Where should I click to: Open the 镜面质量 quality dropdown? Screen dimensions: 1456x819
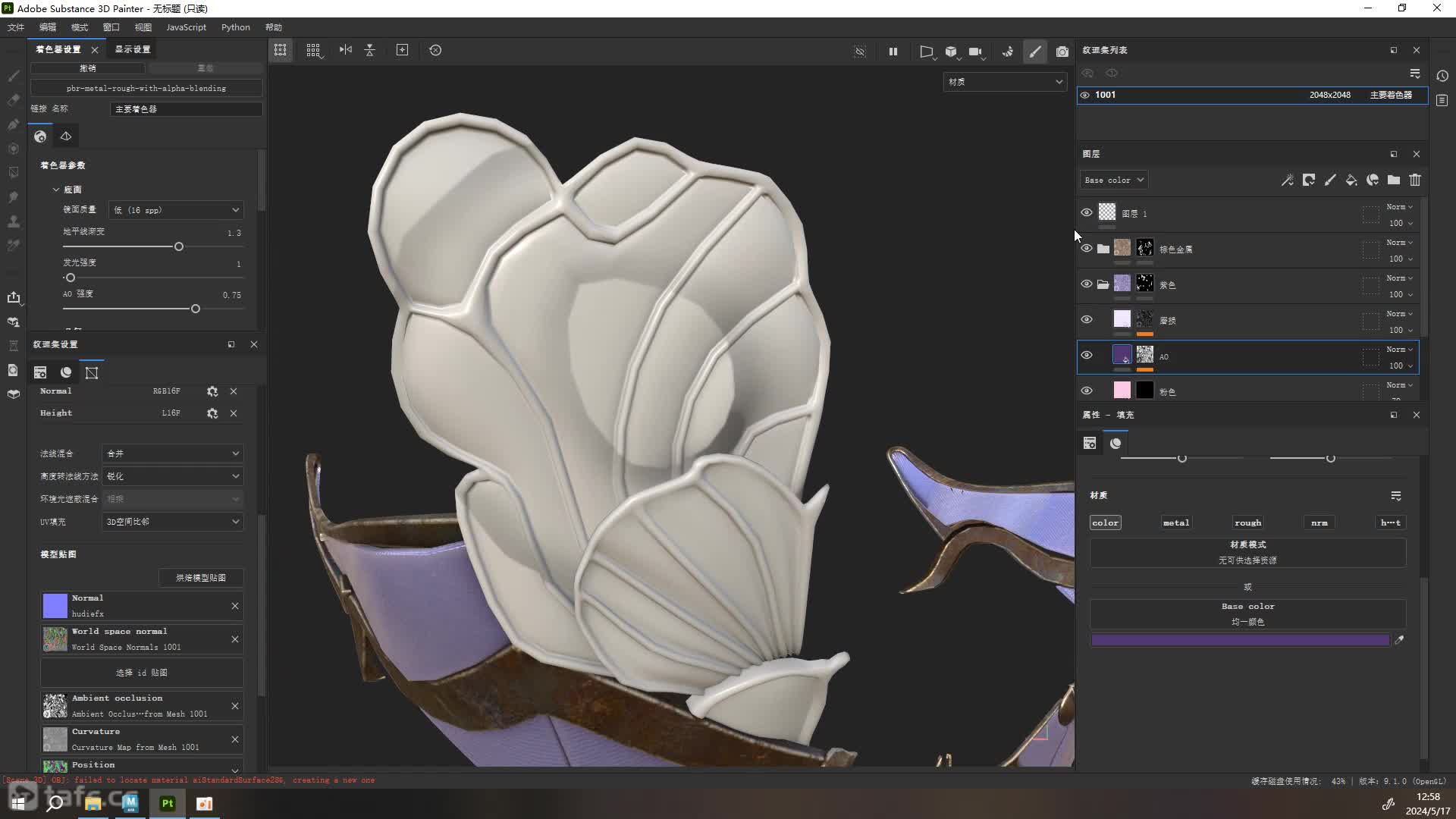tap(176, 210)
